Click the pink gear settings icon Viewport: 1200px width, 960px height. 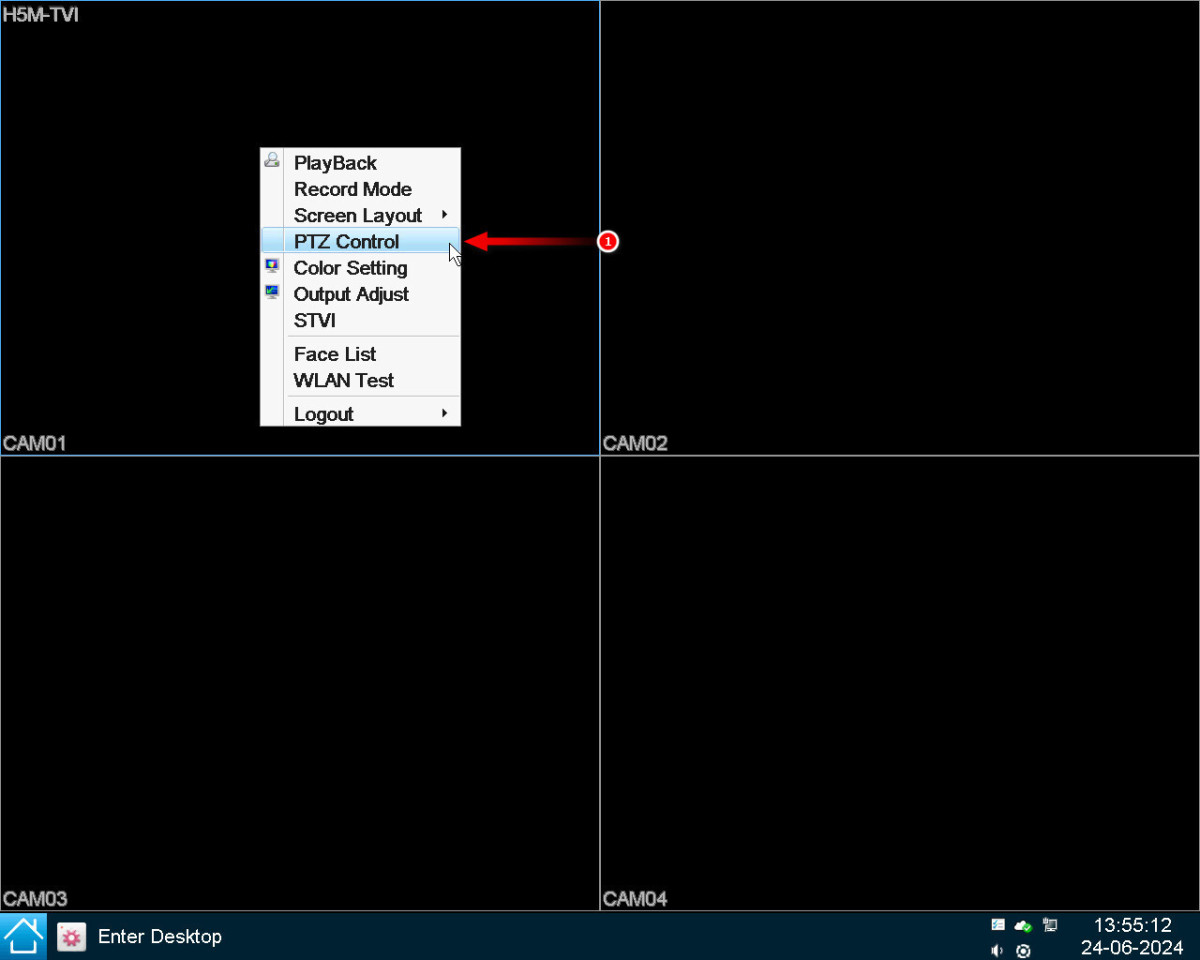71,937
